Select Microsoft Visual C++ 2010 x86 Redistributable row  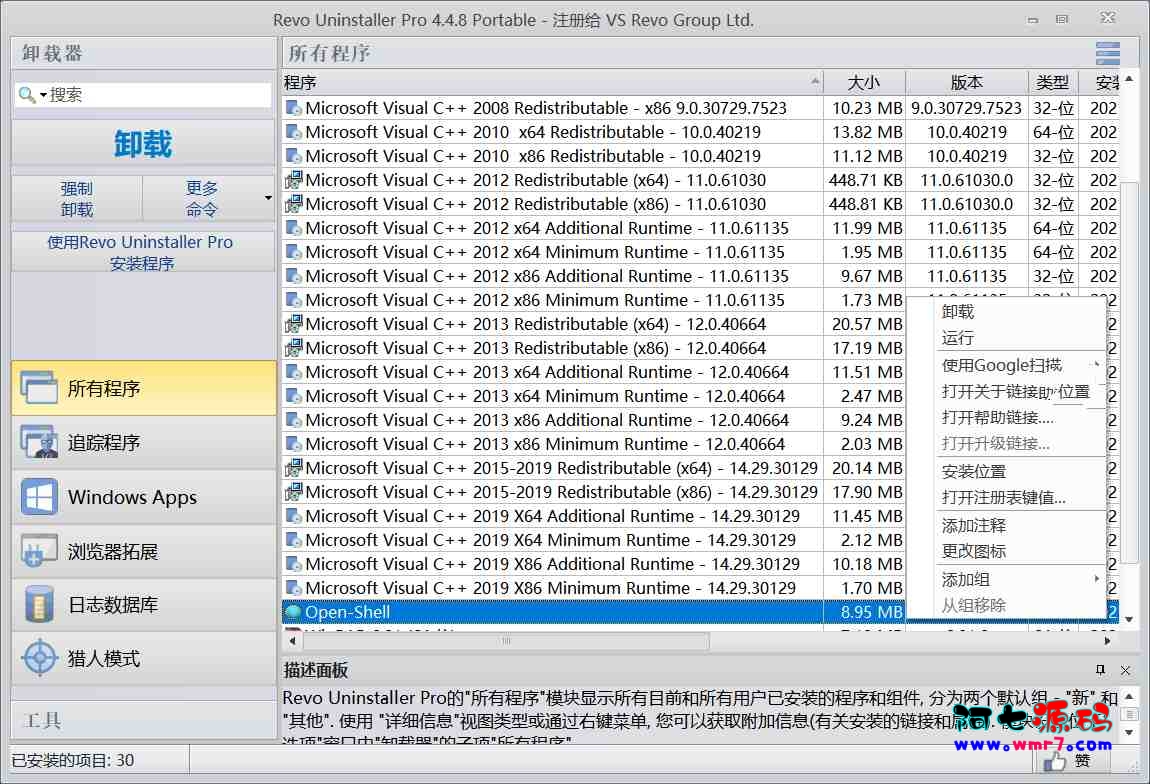coord(700,156)
